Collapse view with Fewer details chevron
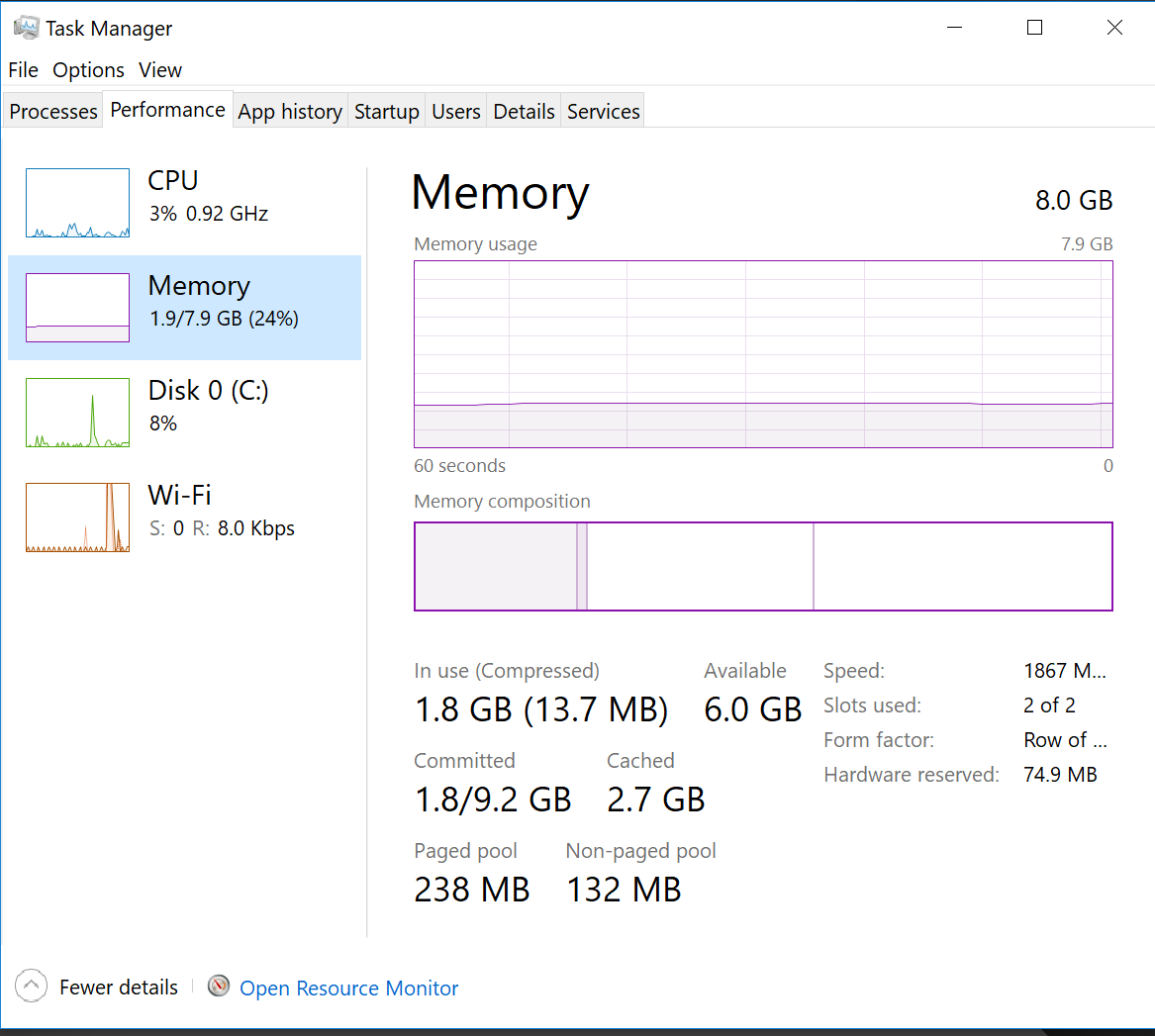 coord(31,987)
